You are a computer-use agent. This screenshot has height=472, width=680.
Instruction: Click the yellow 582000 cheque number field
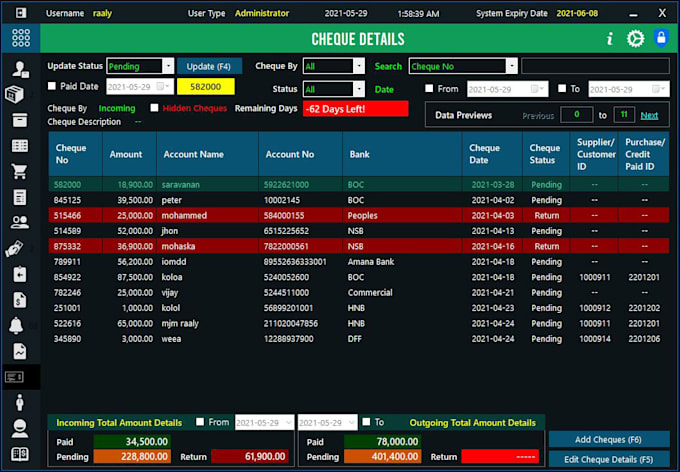206,86
